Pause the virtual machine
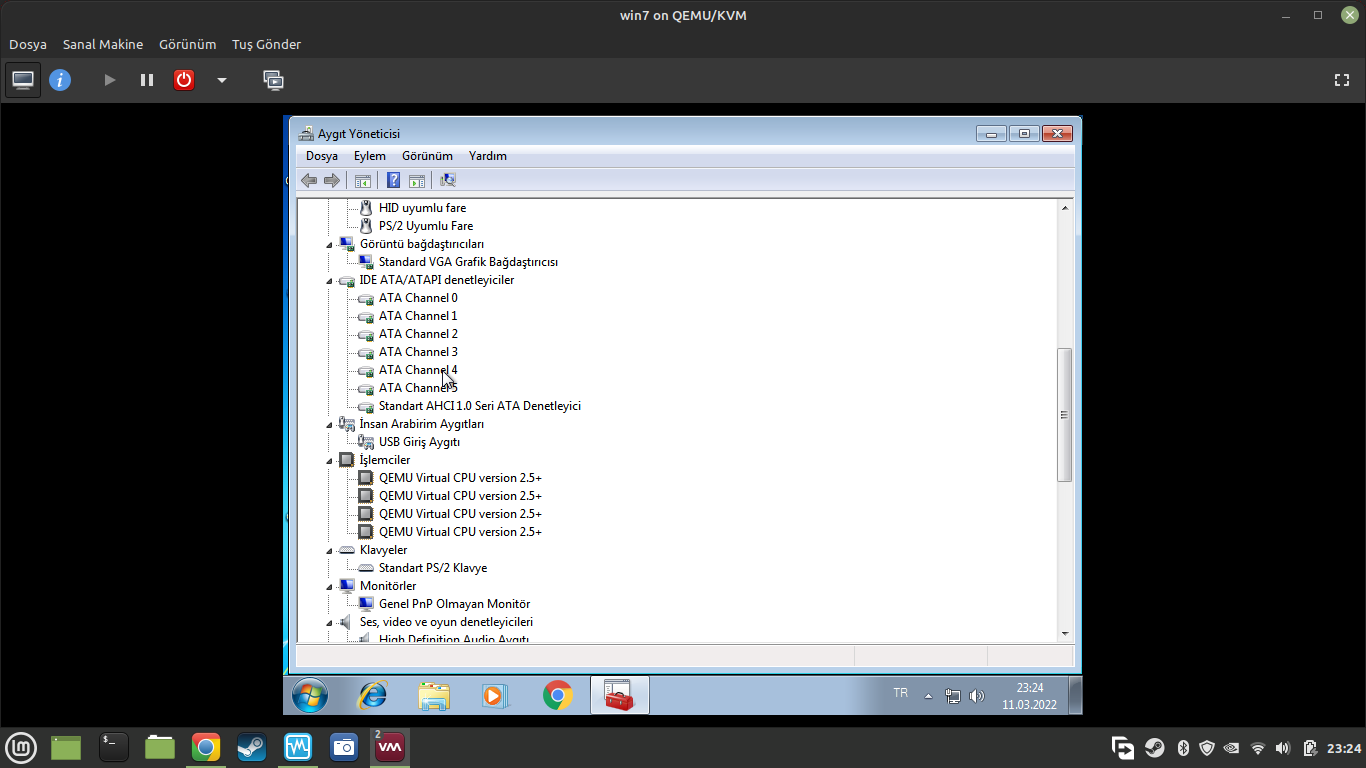1366x768 pixels. click(147, 80)
